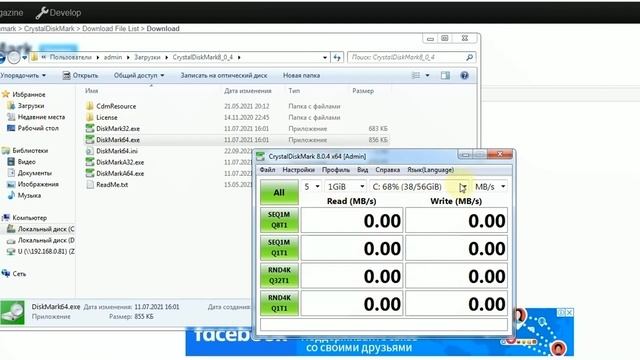This screenshot has height=360, width=640.
Task: Click the forward navigation button in Explorer
Action: point(14,58)
